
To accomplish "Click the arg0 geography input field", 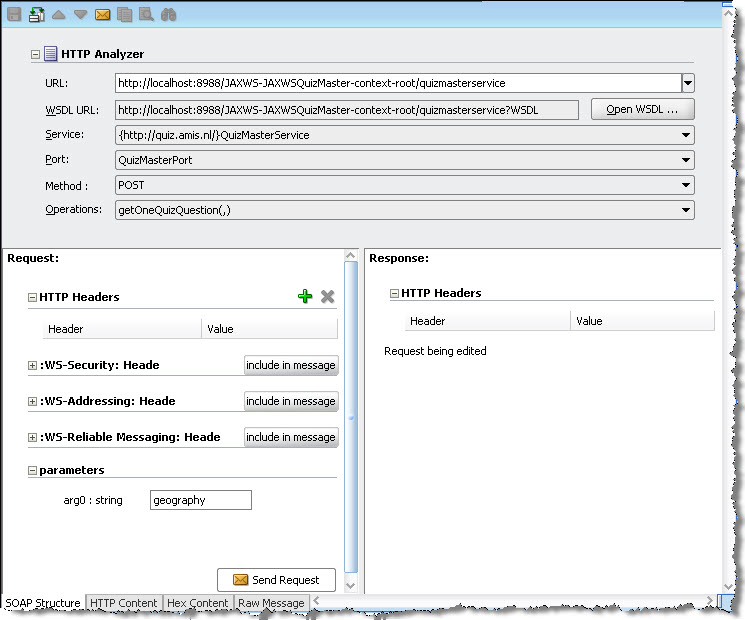I will tap(200, 500).
